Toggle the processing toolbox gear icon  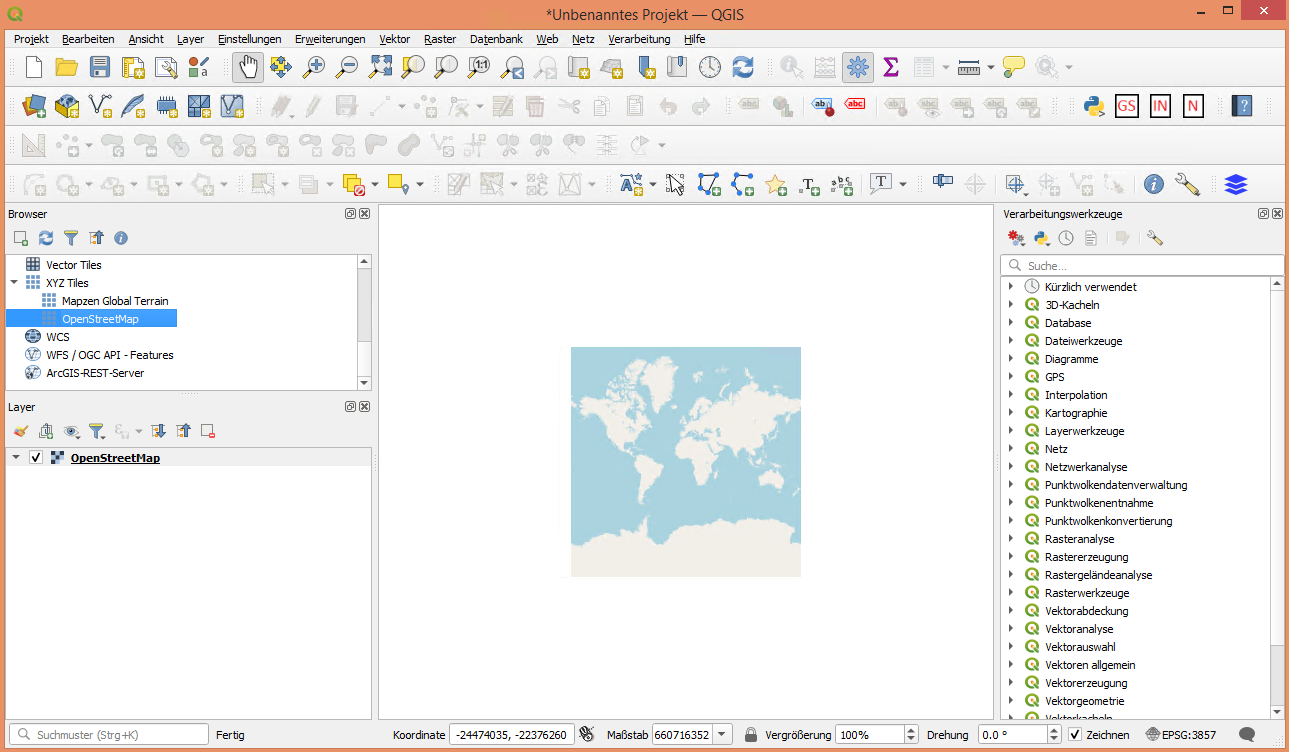[x=857, y=67]
